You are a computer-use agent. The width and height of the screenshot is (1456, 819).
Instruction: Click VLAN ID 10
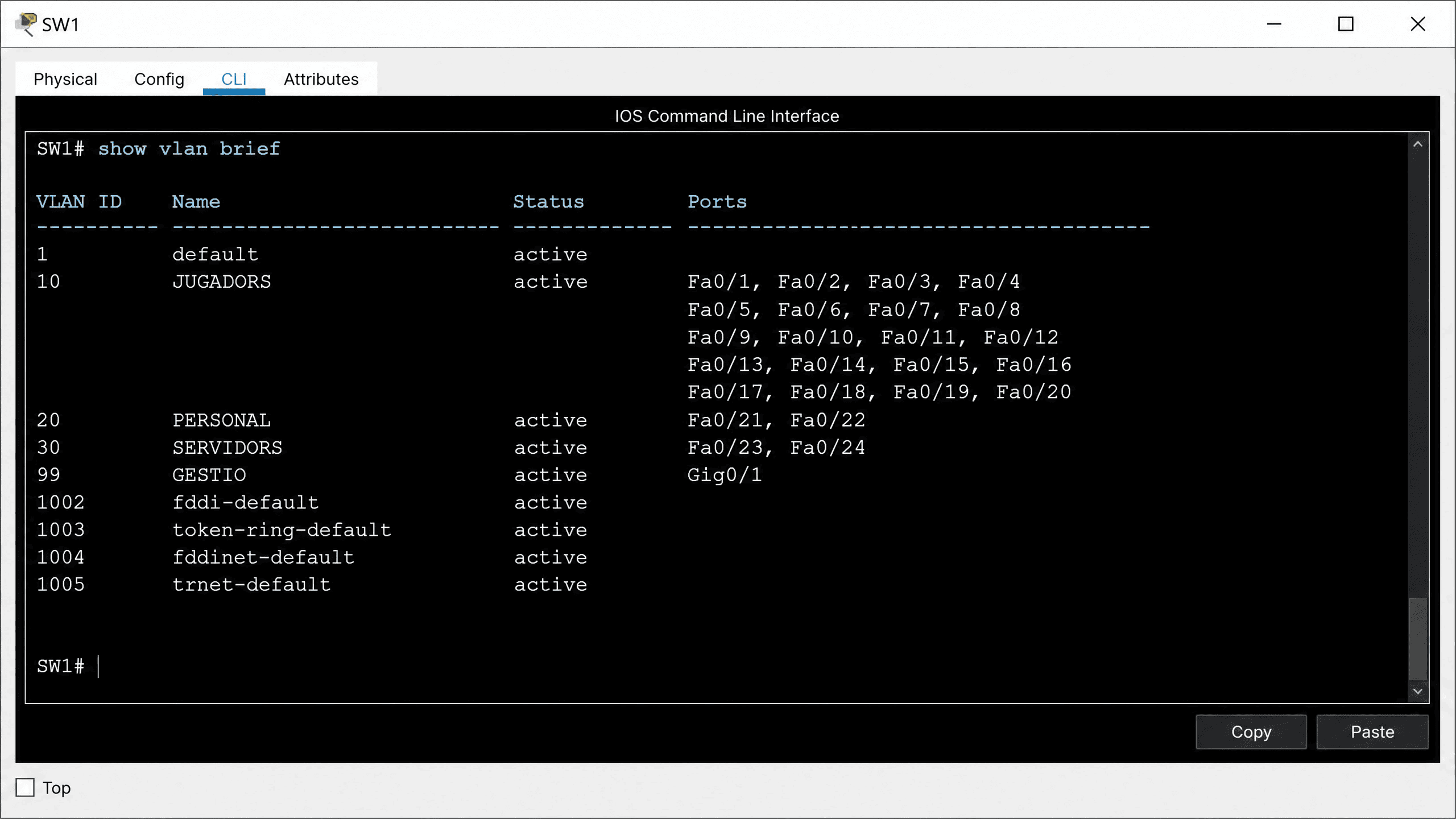click(x=48, y=282)
